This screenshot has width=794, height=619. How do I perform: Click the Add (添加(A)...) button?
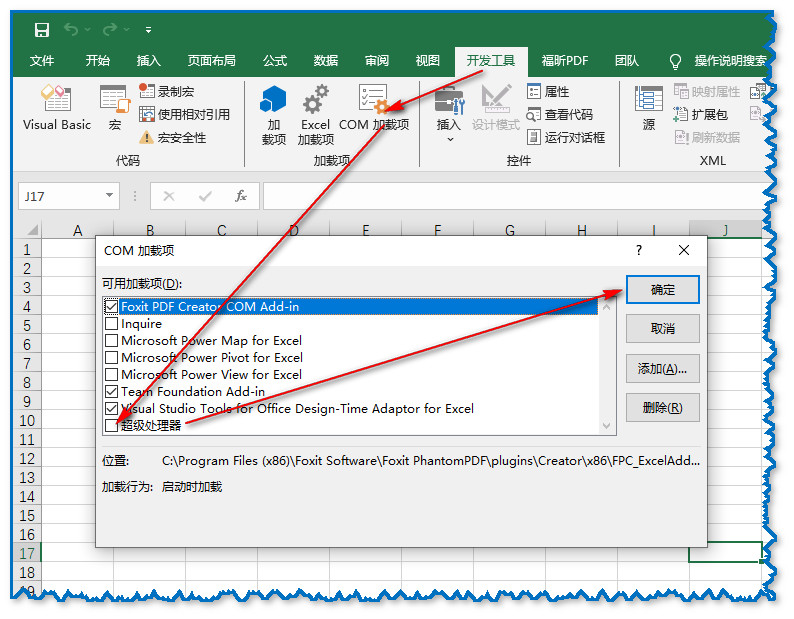tap(662, 368)
